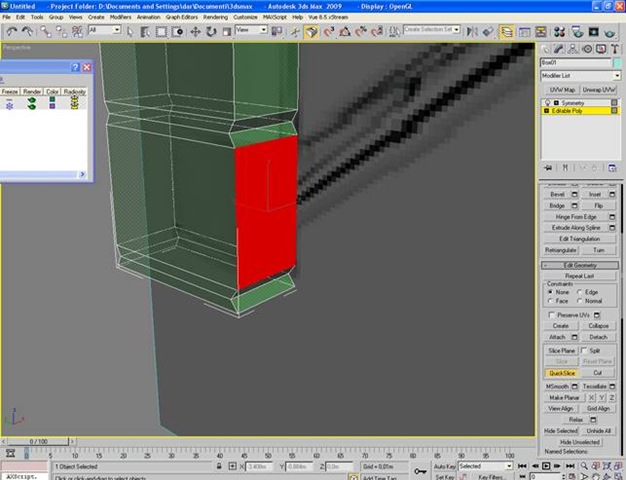
Task: Open the Modifier List dropdown
Action: pos(579,76)
